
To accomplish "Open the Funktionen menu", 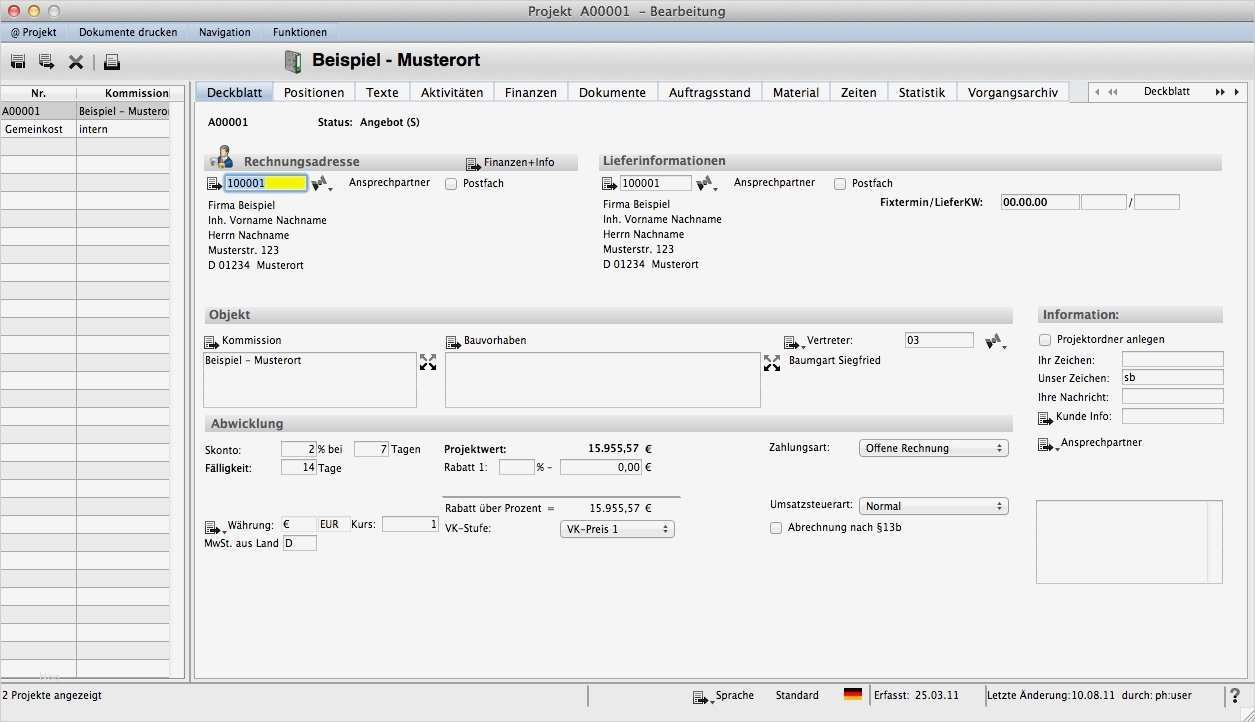I will coord(300,32).
